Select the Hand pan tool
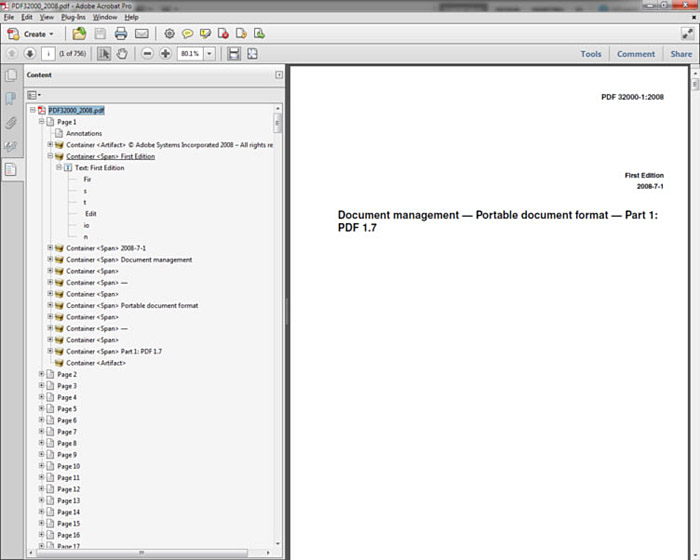Viewport: 700px width, 560px height. pos(122,54)
